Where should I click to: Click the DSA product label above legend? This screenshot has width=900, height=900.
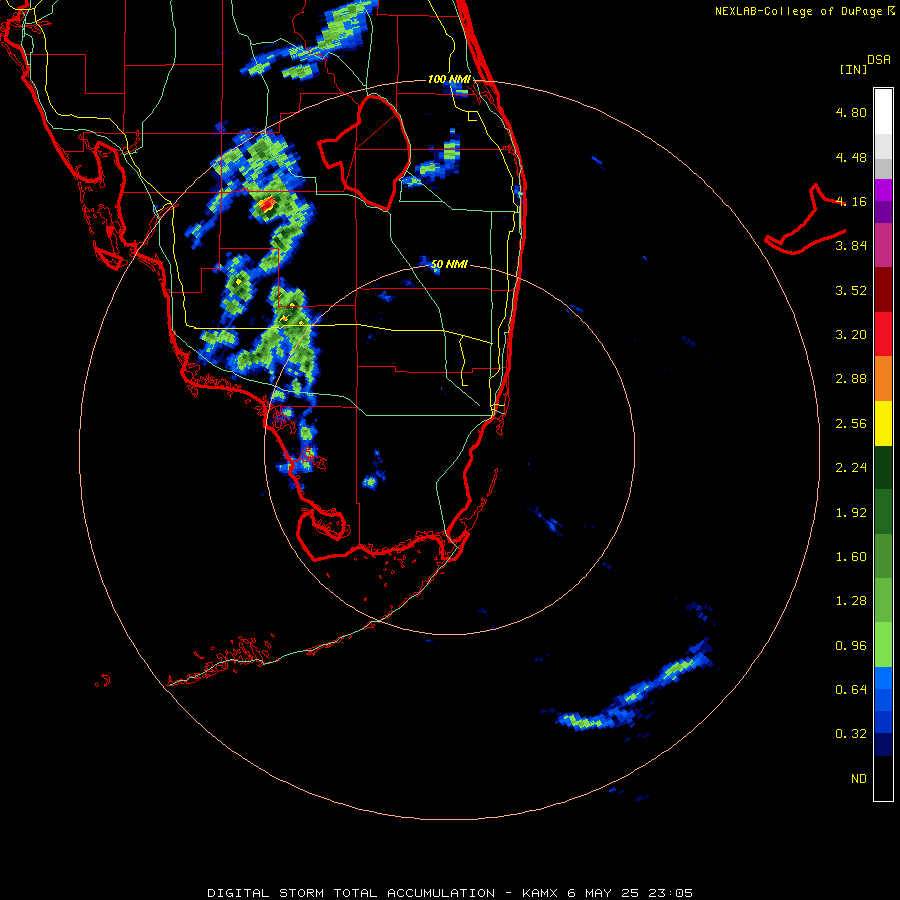click(x=879, y=60)
